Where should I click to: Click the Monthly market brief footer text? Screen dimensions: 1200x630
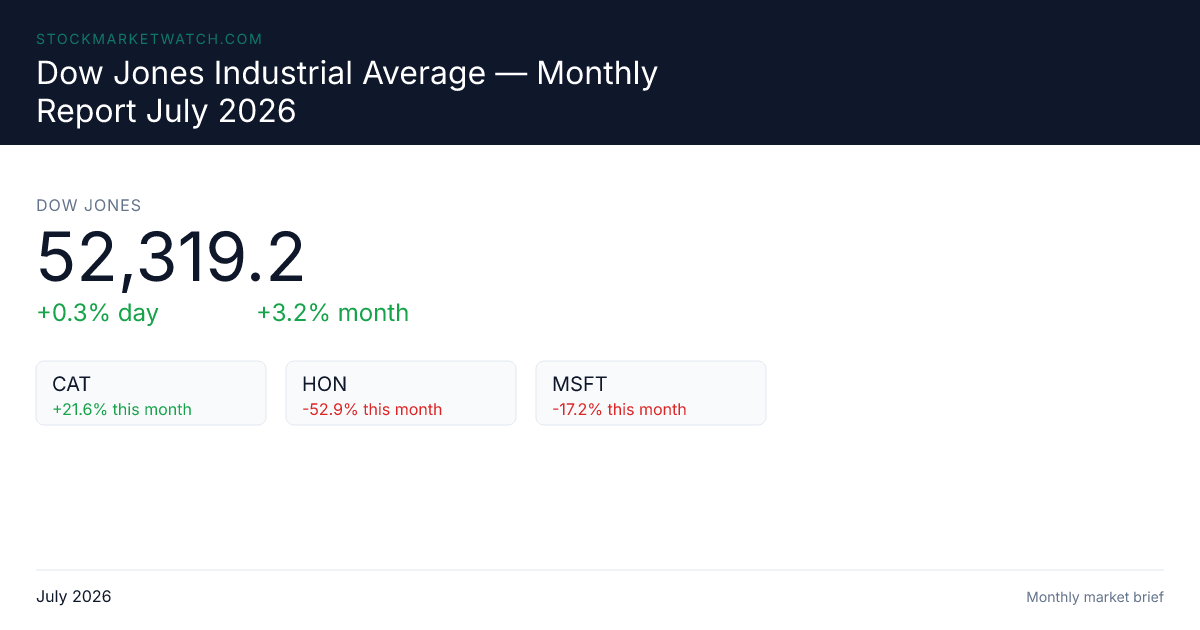coord(1095,597)
